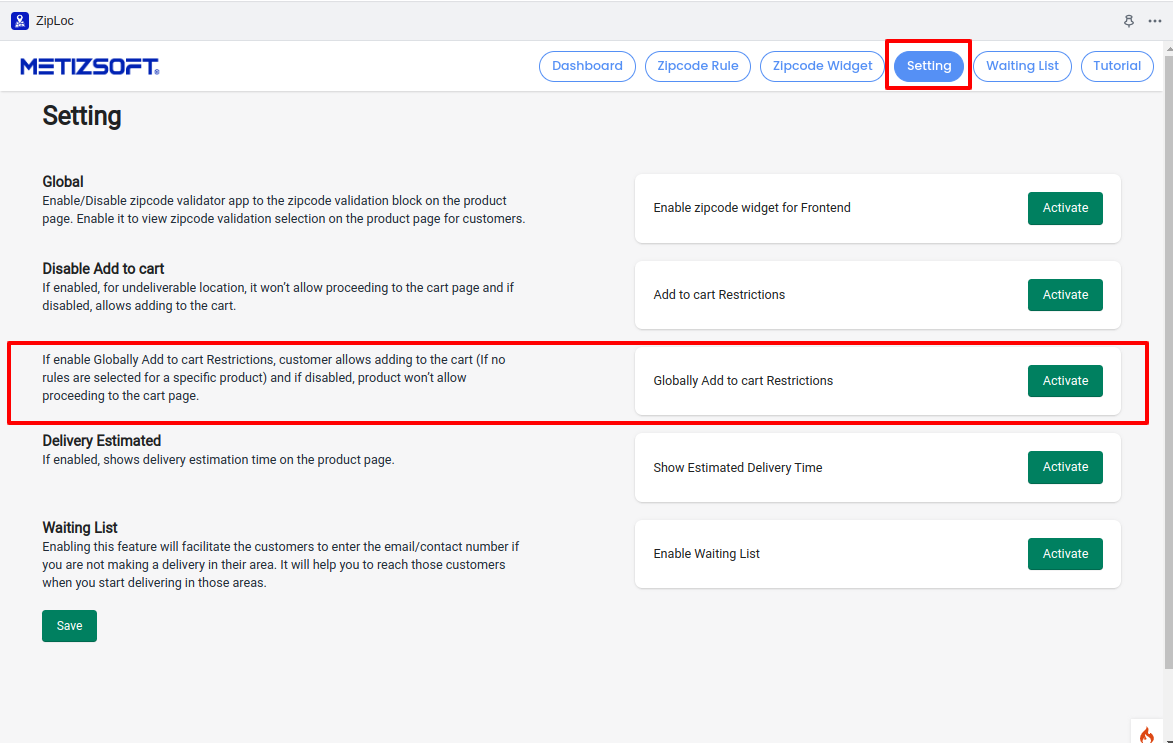
Task: Click the Metizsoft logo
Action: point(90,67)
